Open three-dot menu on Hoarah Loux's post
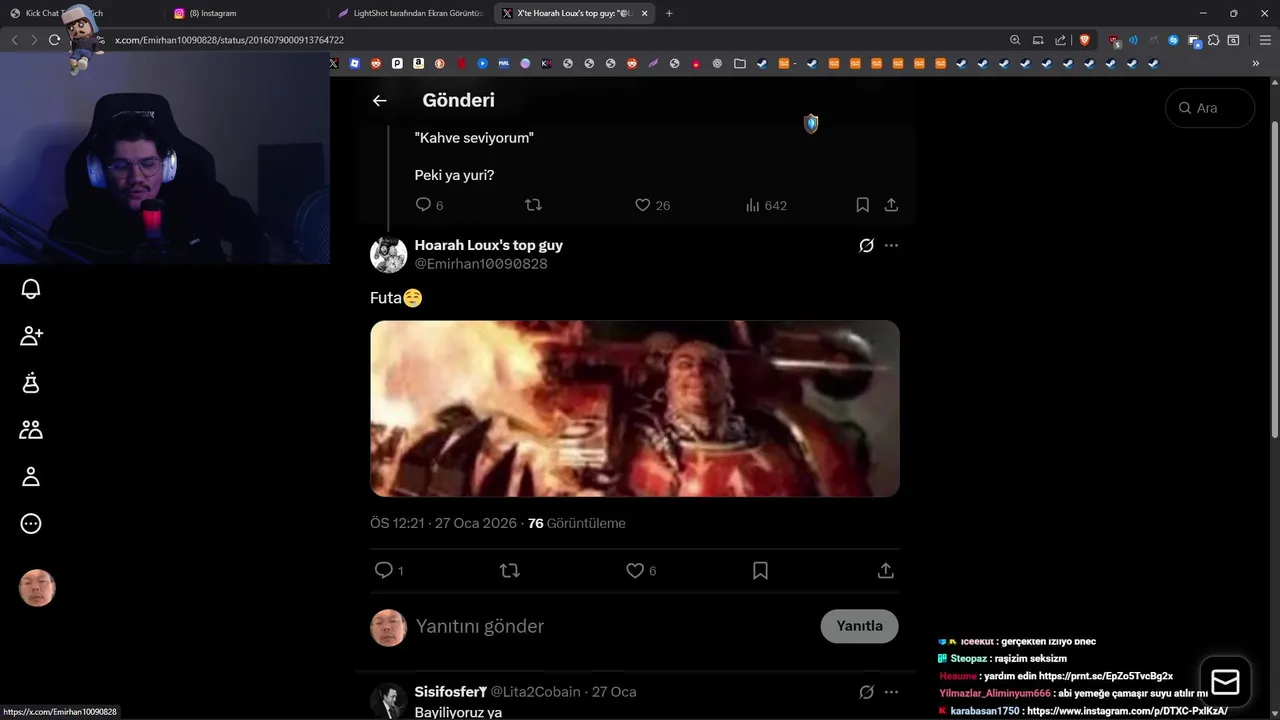The image size is (1280, 720). [891, 245]
